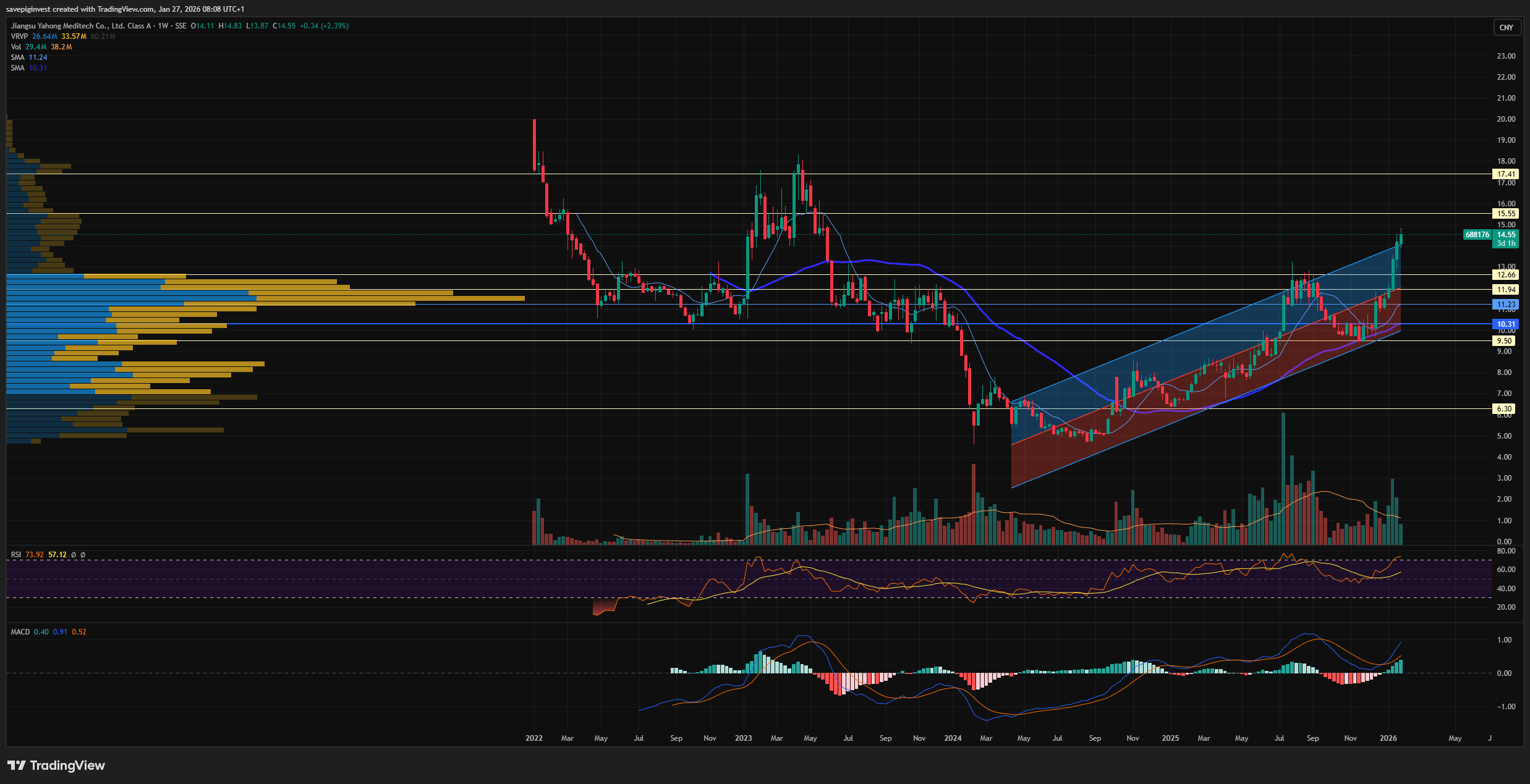Click the 17.41 horizontal line price label

1505,174
